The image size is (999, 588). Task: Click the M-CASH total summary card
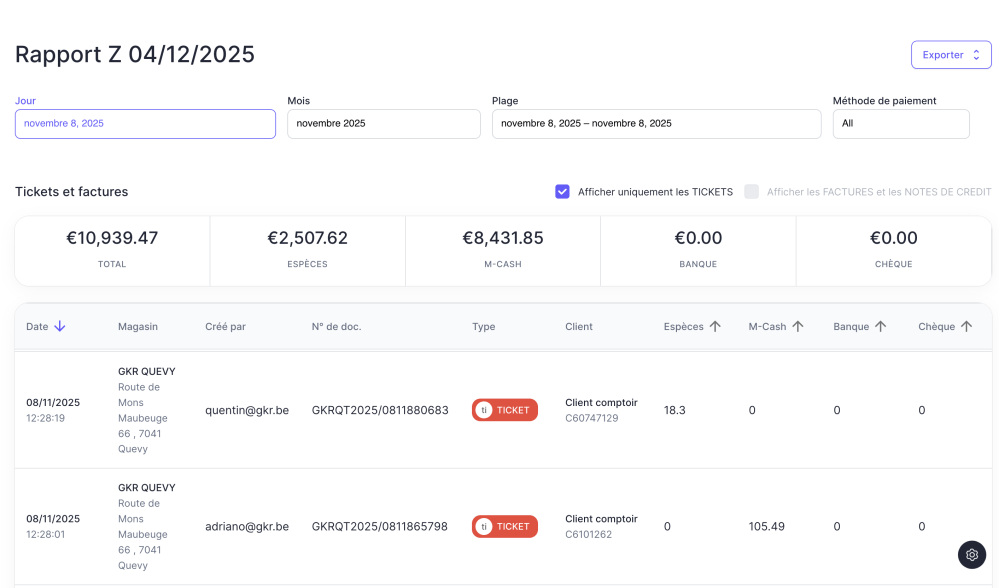click(502, 249)
